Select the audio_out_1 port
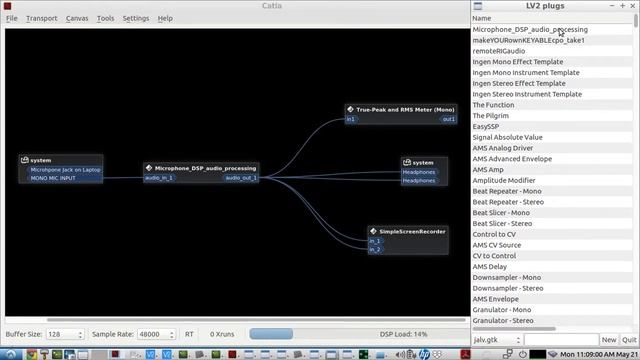640x360 pixels. pyautogui.click(x=241, y=178)
